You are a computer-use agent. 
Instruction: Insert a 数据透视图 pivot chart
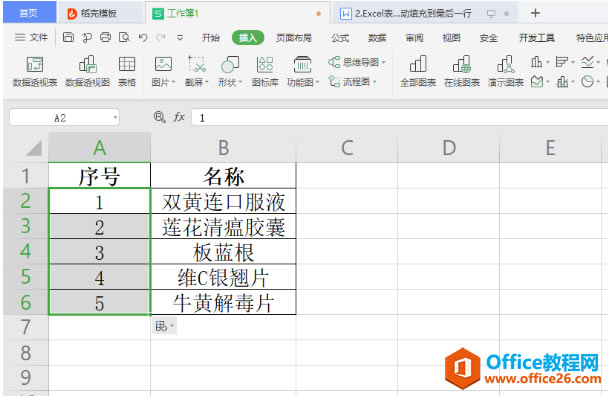click(88, 71)
